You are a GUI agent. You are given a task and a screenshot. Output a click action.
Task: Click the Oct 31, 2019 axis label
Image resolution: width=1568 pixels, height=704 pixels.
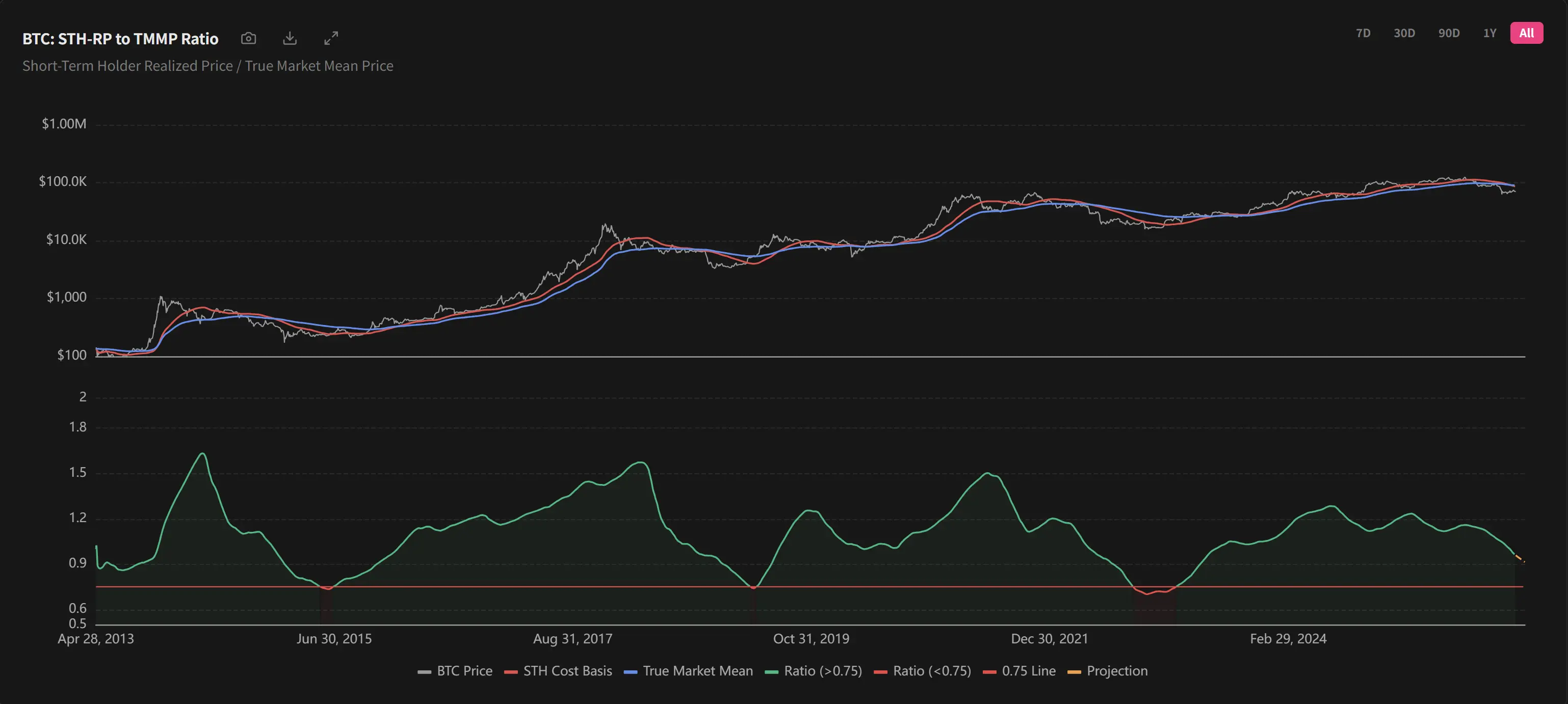click(811, 638)
